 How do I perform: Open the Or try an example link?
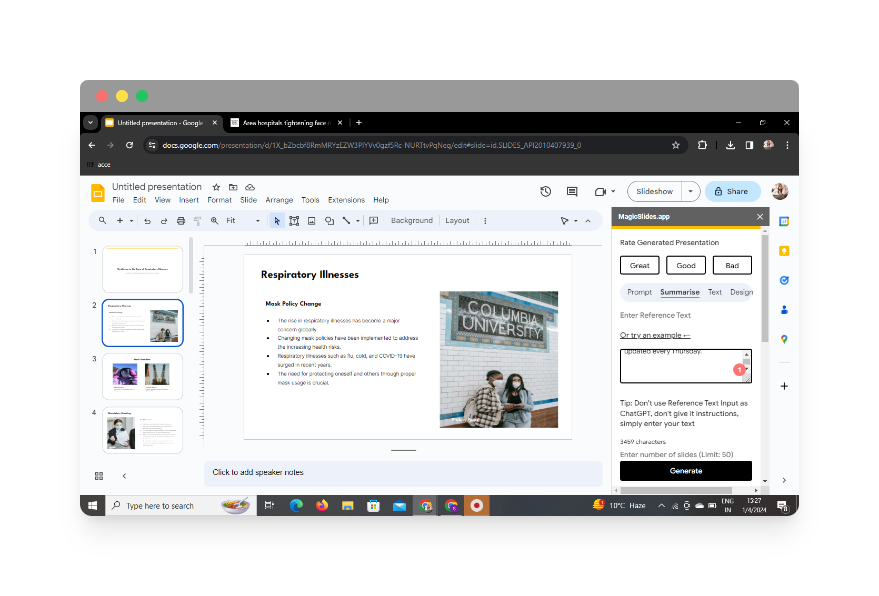click(655, 335)
